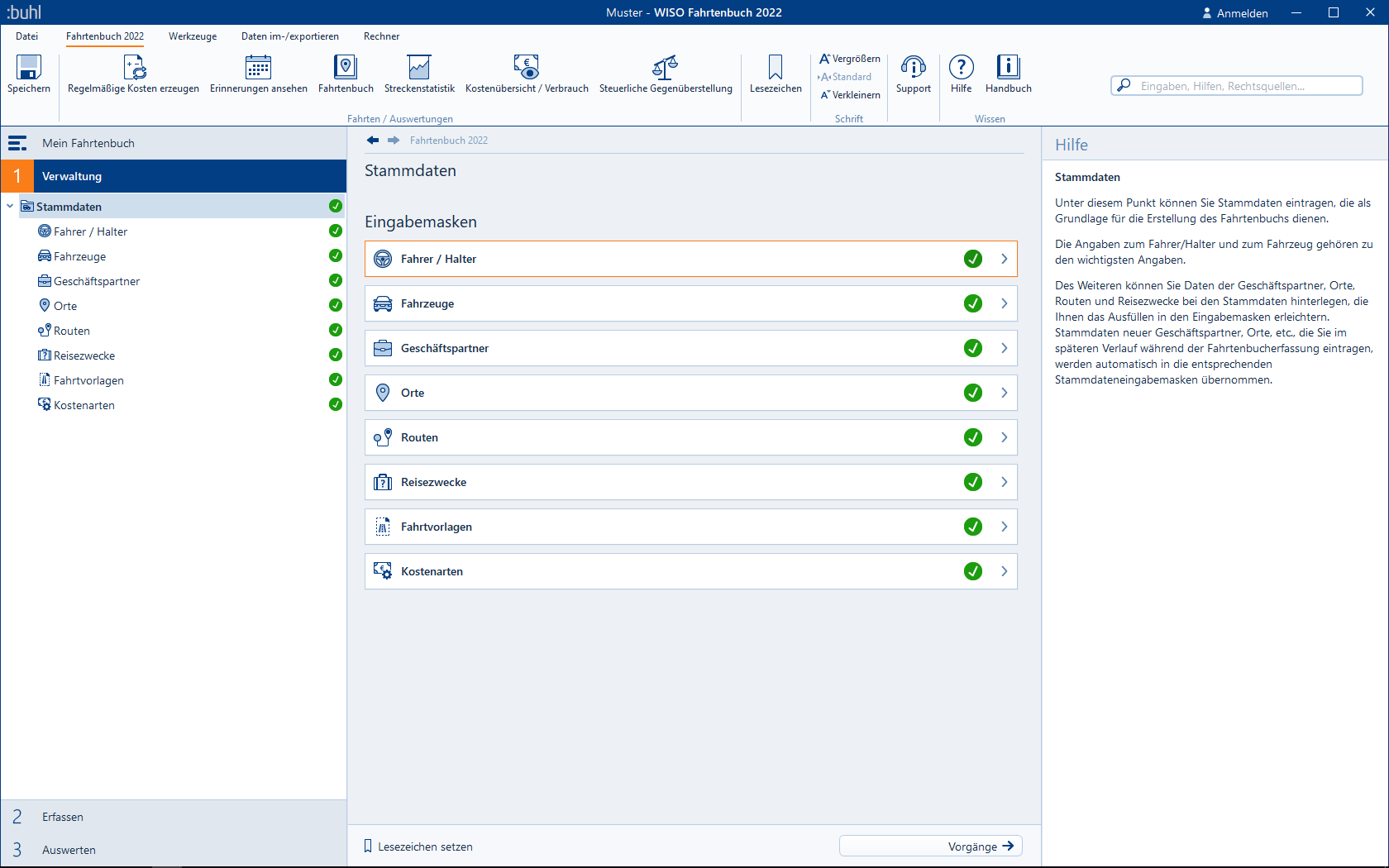Select Geschäftspartner in the sidebar tree
Image resolution: width=1389 pixels, height=868 pixels.
97,281
